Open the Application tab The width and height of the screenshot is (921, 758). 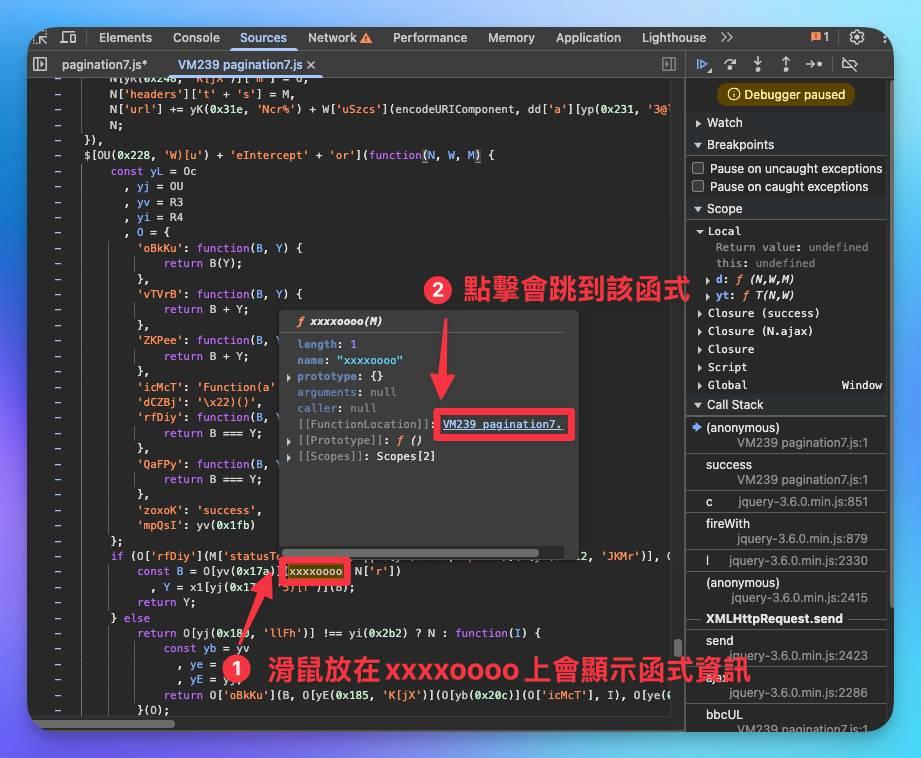pos(588,38)
